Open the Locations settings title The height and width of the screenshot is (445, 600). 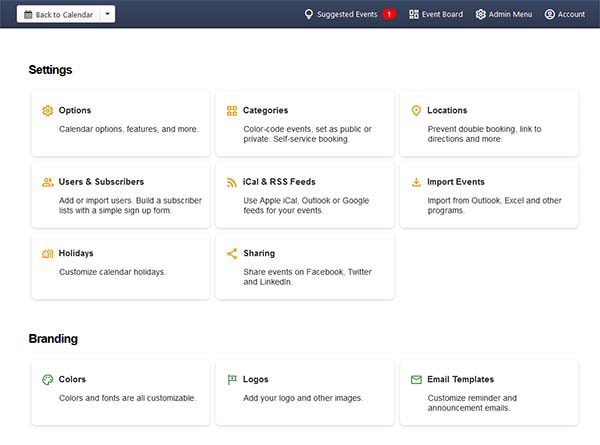point(447,110)
